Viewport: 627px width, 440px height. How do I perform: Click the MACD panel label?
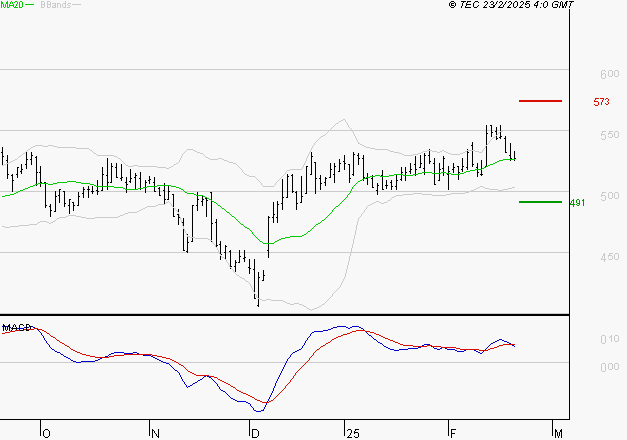(x=18, y=327)
